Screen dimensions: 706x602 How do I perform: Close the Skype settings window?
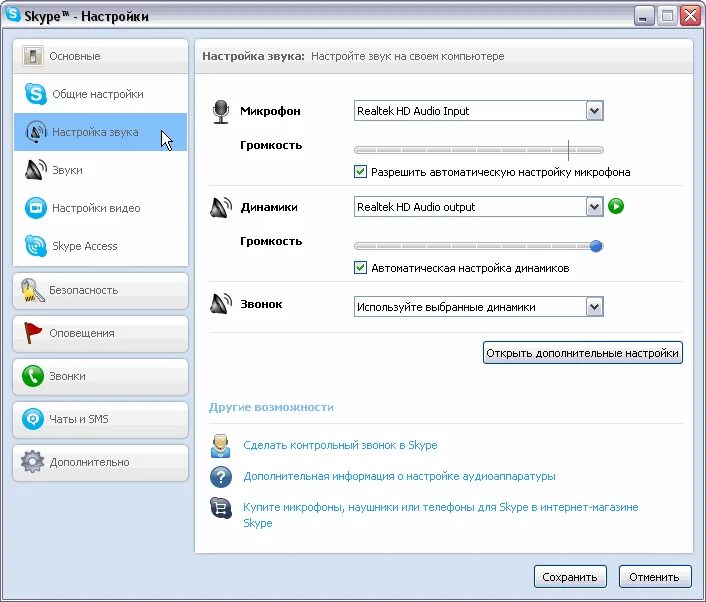tap(690, 16)
